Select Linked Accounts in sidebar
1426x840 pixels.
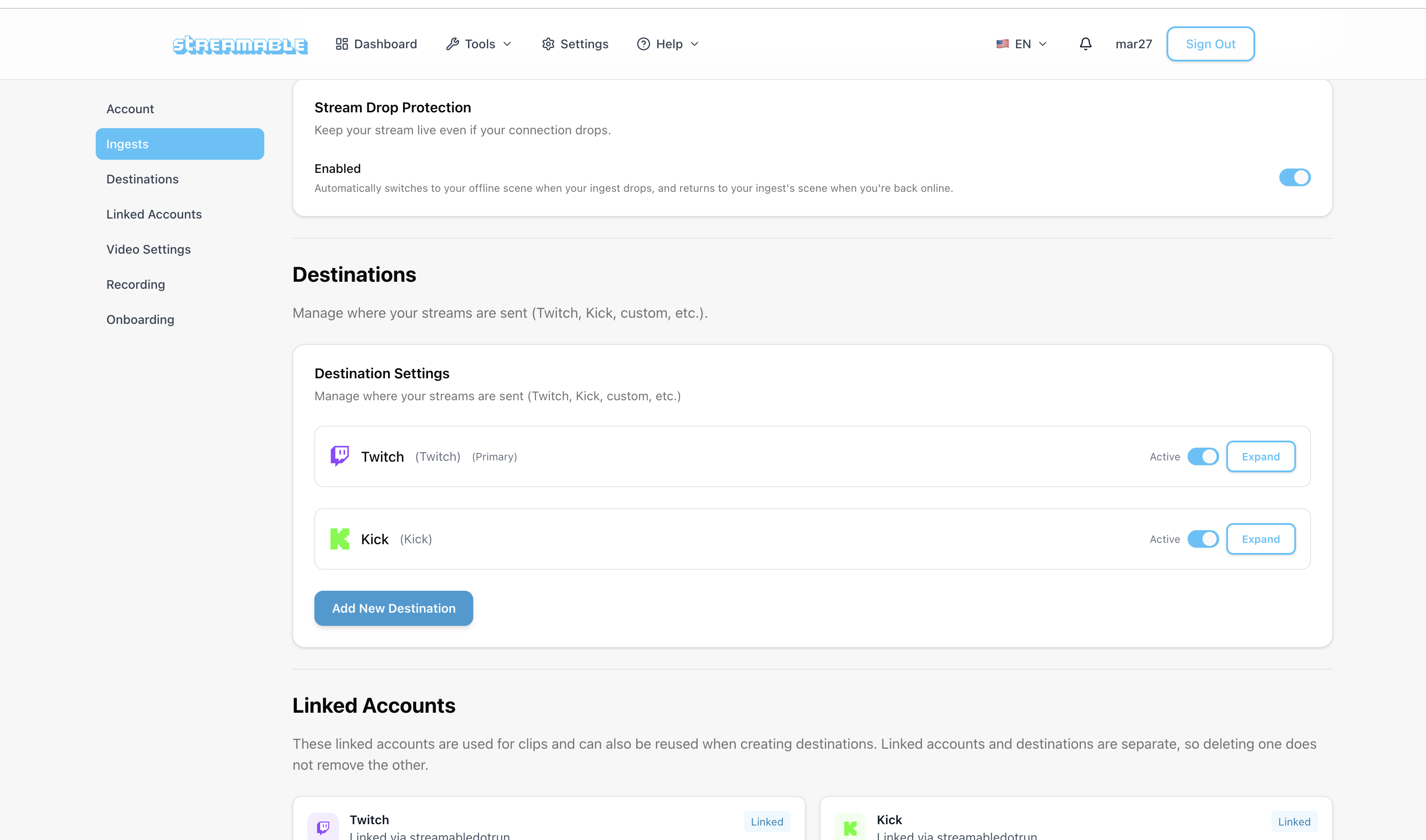(x=154, y=214)
